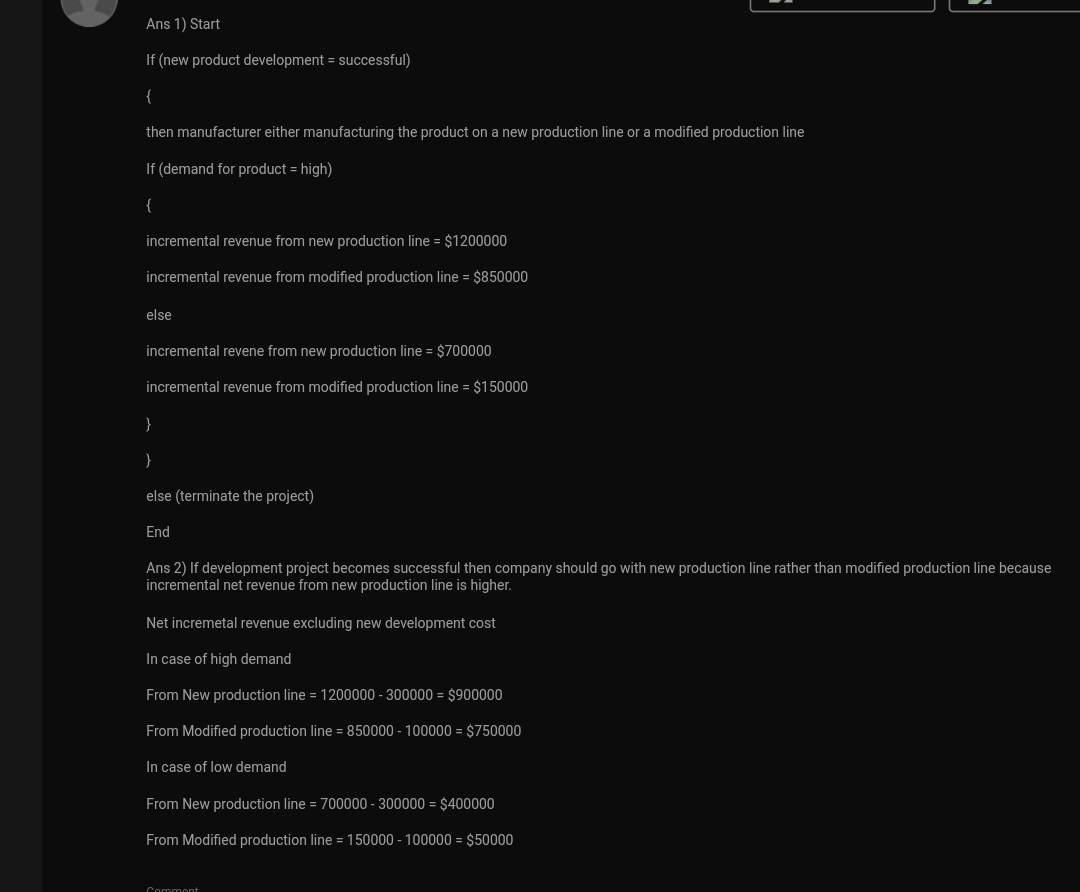
Task: Click the 'Ans 1) Start' line
Action: 183,24
